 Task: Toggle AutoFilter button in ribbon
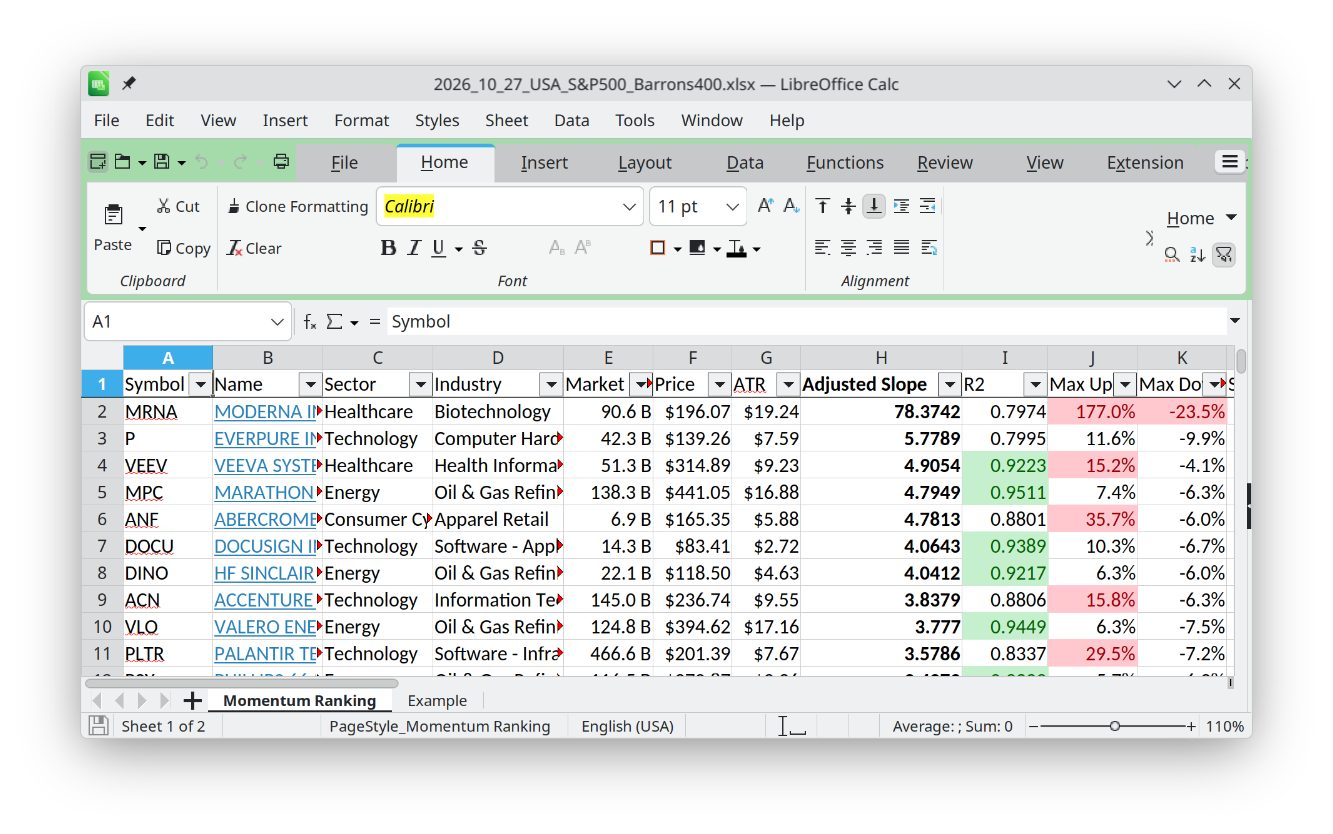pyautogui.click(x=1223, y=255)
